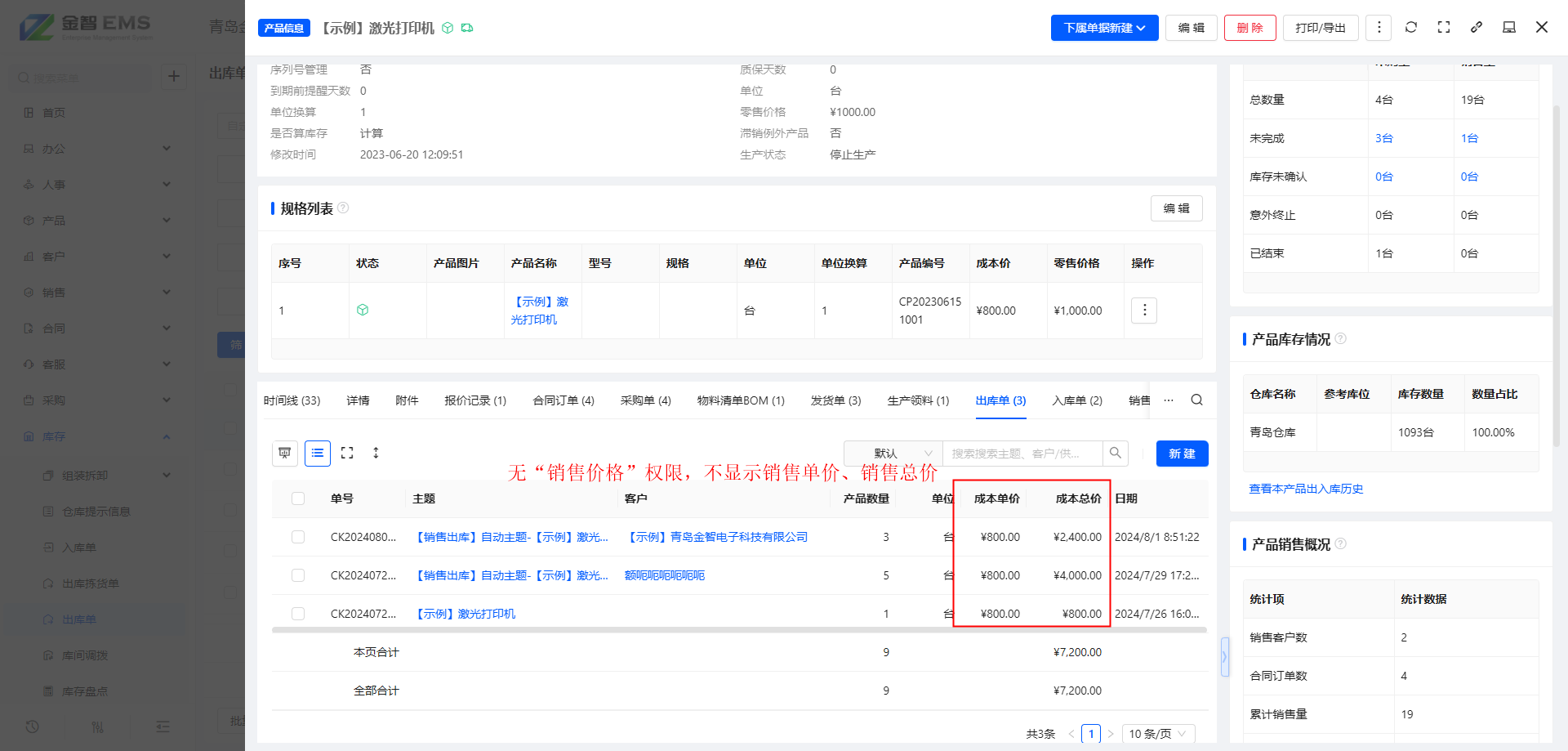This screenshot has height=751, width=1568.
Task: Open tab search magnifier icon
Action: tap(1196, 400)
